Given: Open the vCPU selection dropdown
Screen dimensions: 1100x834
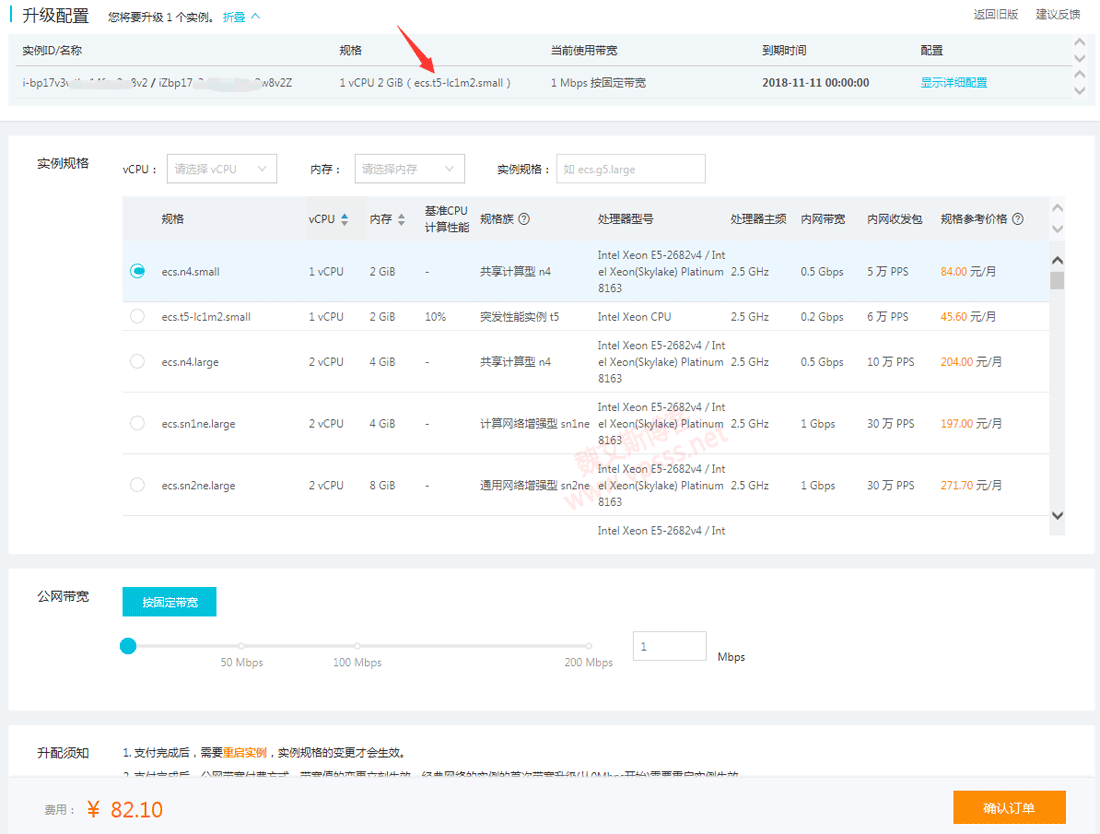Looking at the screenshot, I should coord(221,169).
